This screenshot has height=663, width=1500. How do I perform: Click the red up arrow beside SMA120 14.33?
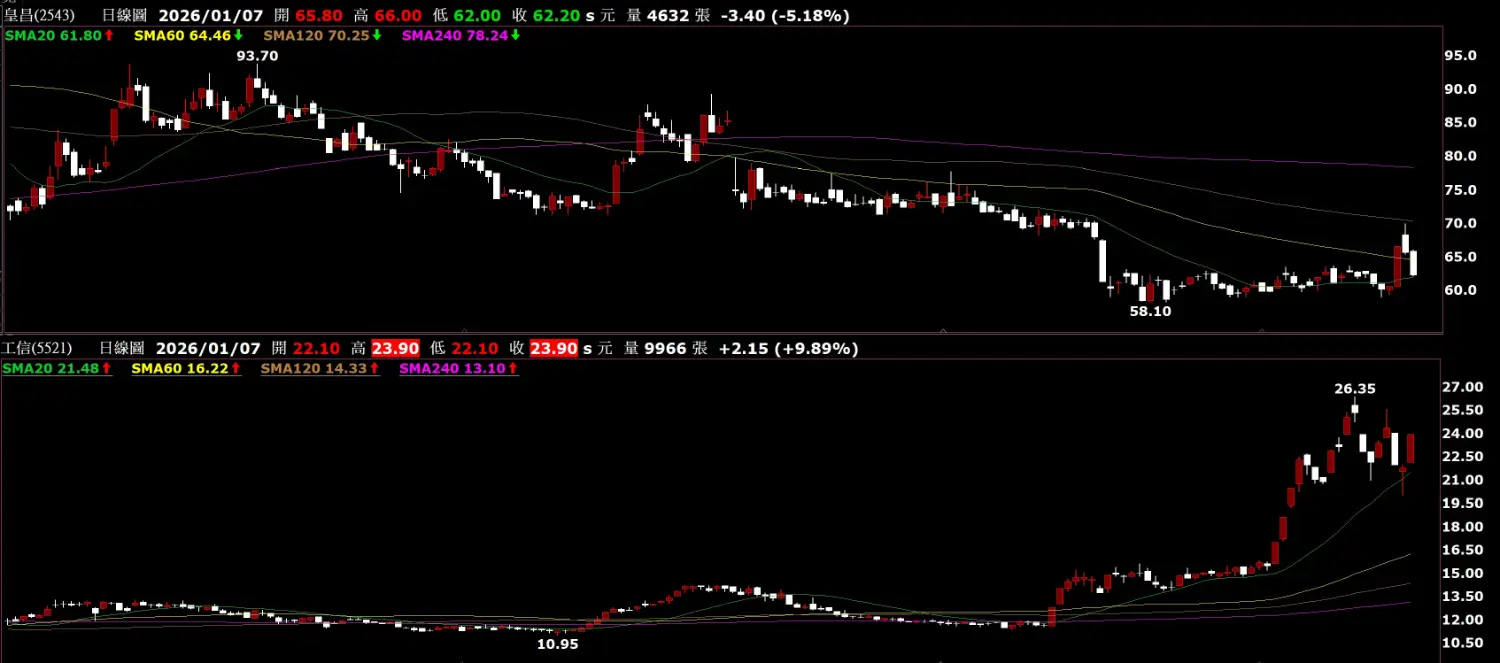pos(375,368)
